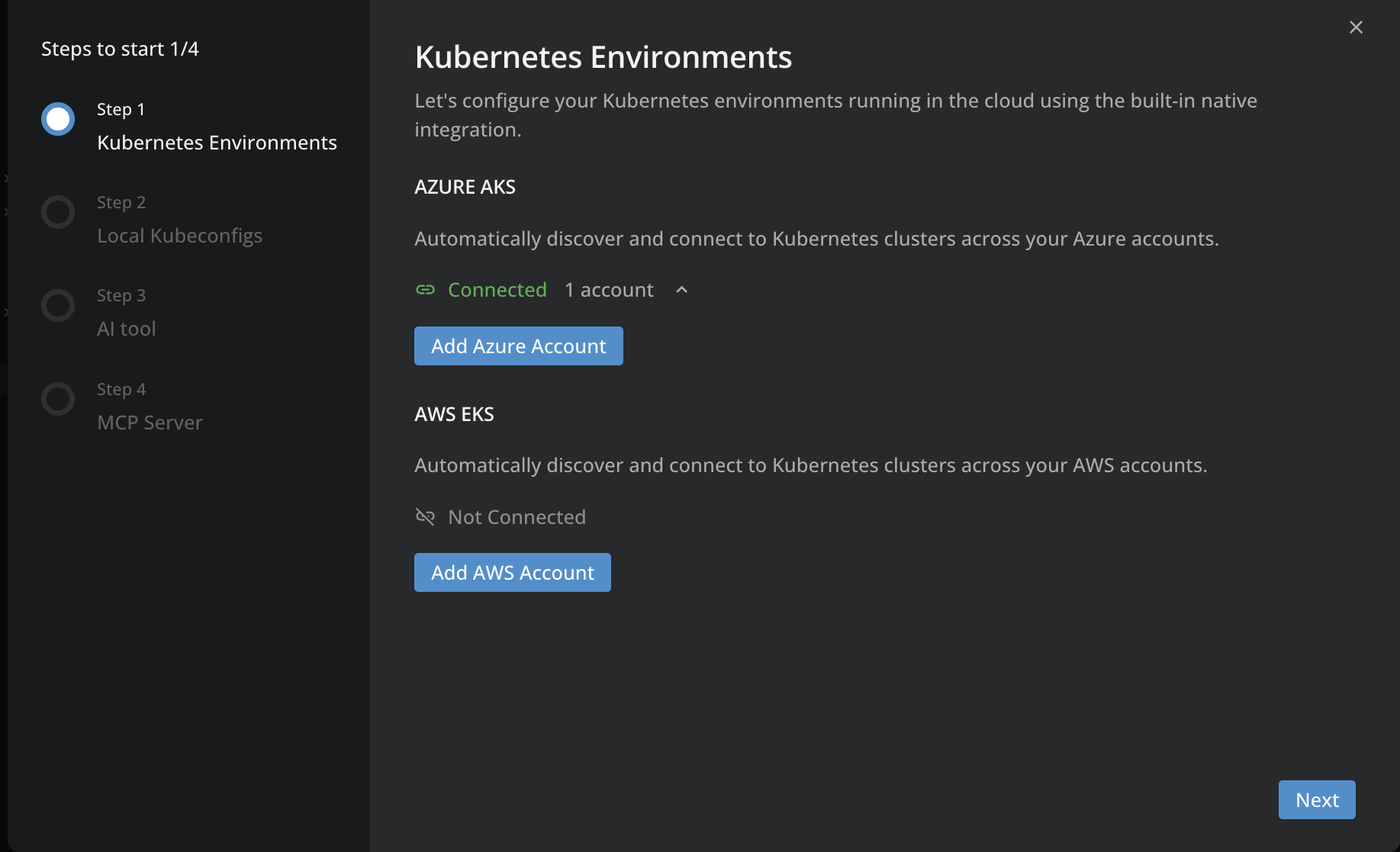Click the Kubernetes Environments main title

pos(603,57)
